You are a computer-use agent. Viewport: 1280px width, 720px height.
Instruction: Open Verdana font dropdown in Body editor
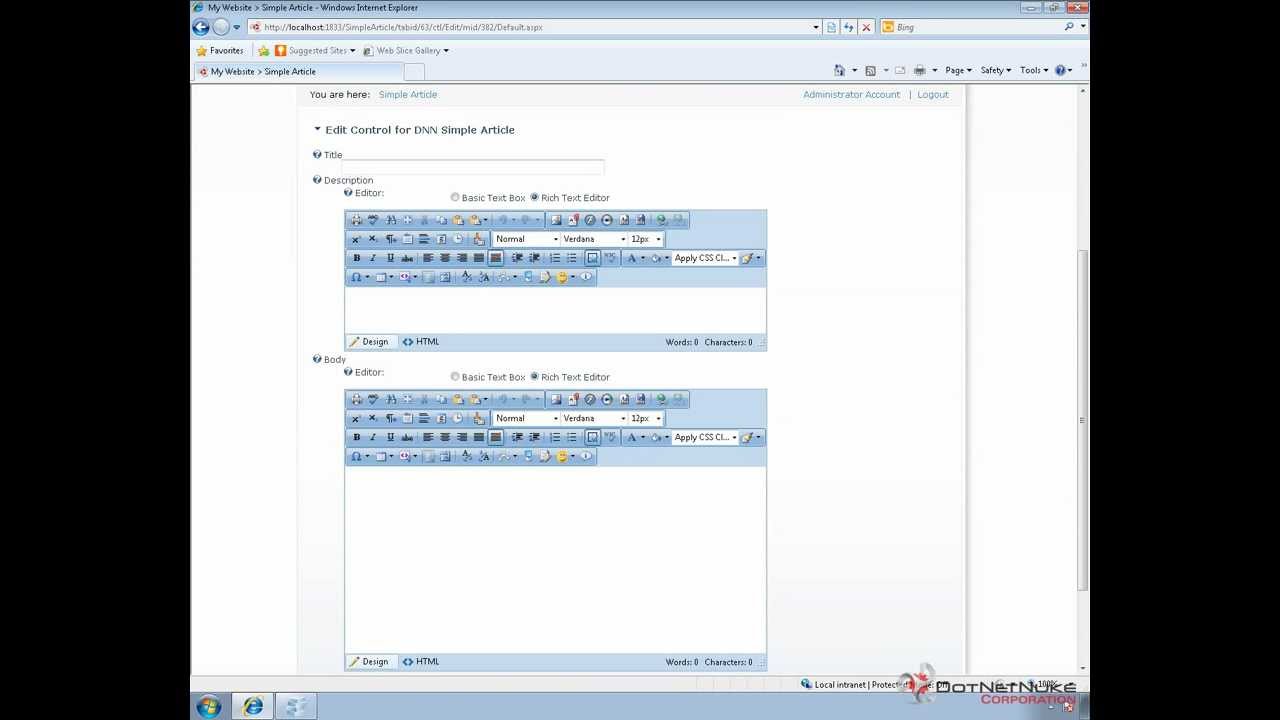[594, 418]
